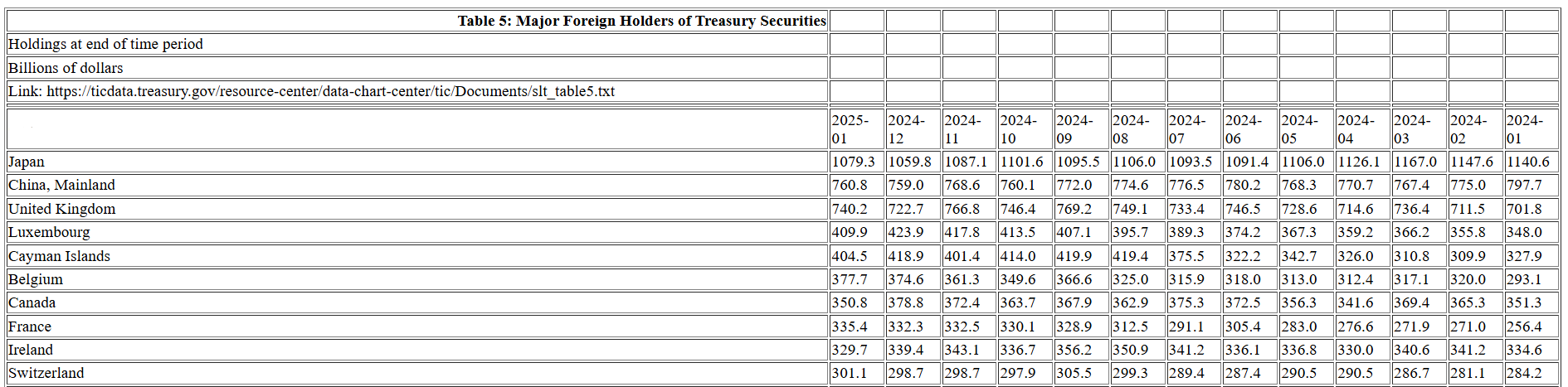Select the Switzerland row label
1568x387 pixels.
pos(46,373)
